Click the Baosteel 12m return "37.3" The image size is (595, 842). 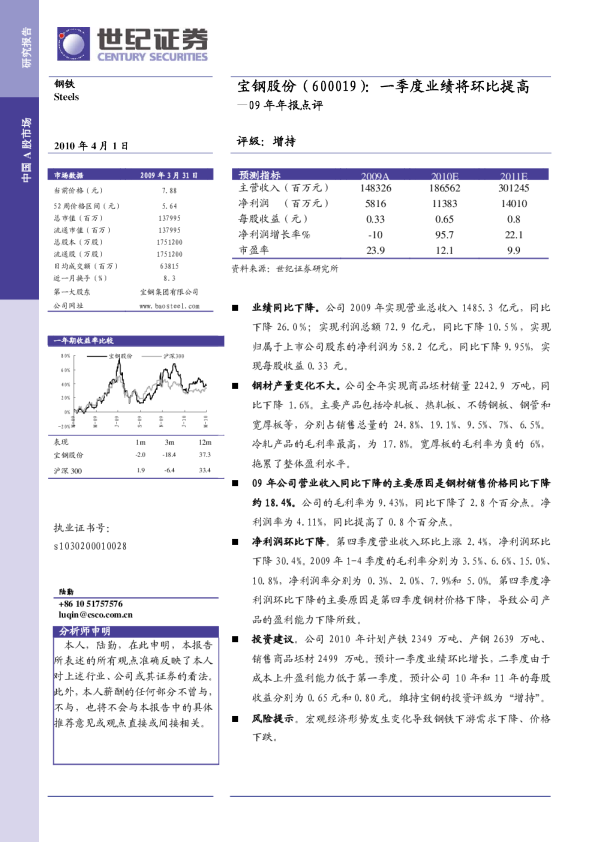click(x=205, y=455)
